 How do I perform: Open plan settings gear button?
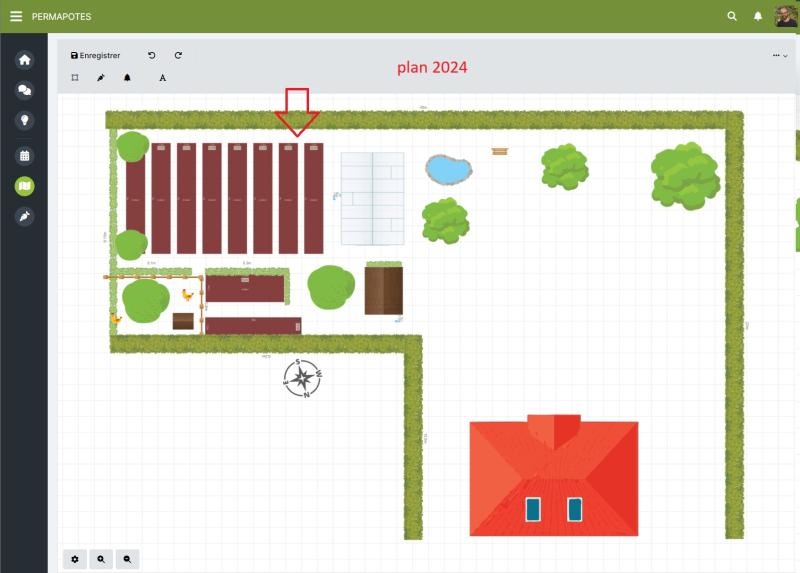click(75, 559)
